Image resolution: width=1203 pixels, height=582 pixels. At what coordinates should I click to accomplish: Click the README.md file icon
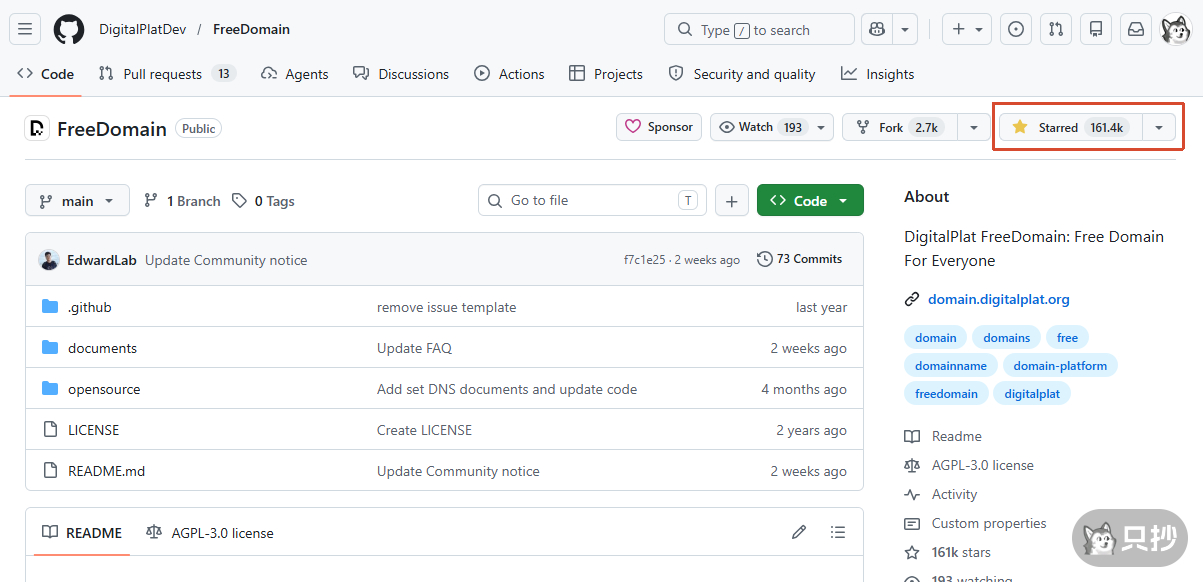[x=50, y=471]
